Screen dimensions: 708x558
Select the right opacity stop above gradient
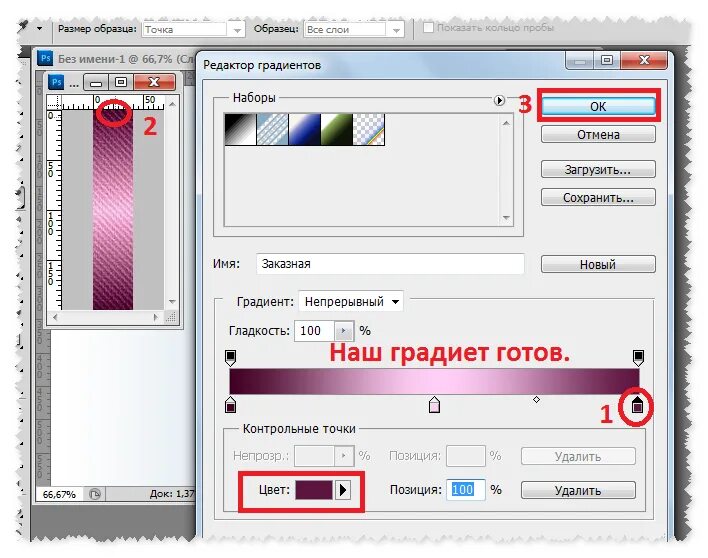638,358
